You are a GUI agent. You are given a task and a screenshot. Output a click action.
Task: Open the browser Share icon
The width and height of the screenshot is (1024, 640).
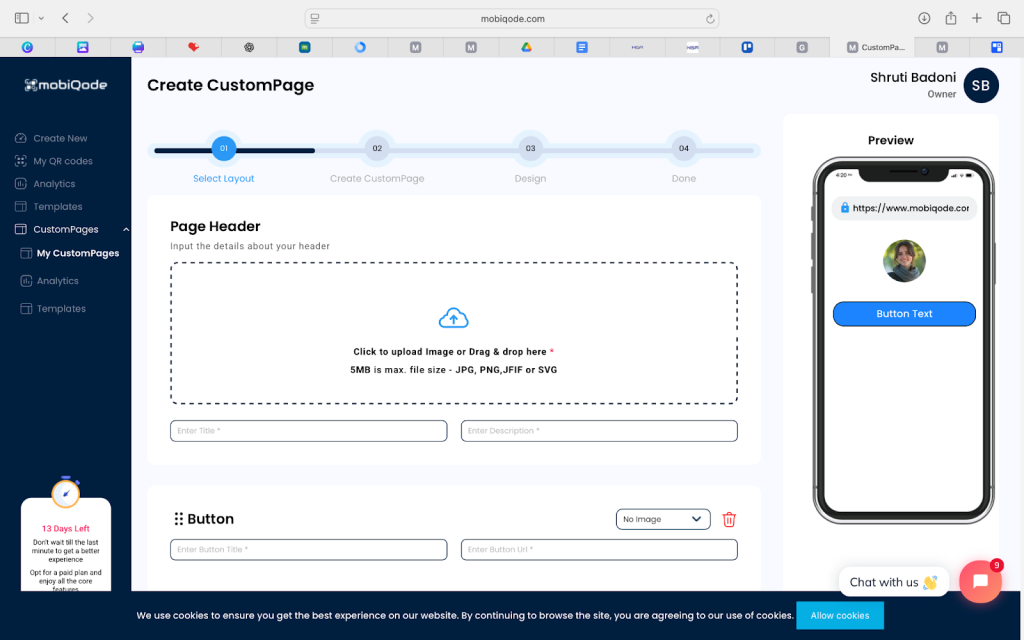[951, 18]
